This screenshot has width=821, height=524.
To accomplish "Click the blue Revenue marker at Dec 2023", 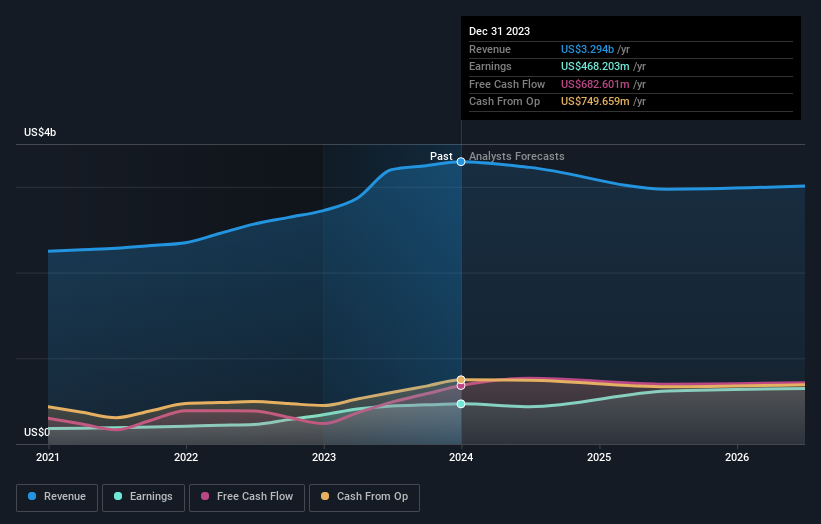I will tap(461, 162).
